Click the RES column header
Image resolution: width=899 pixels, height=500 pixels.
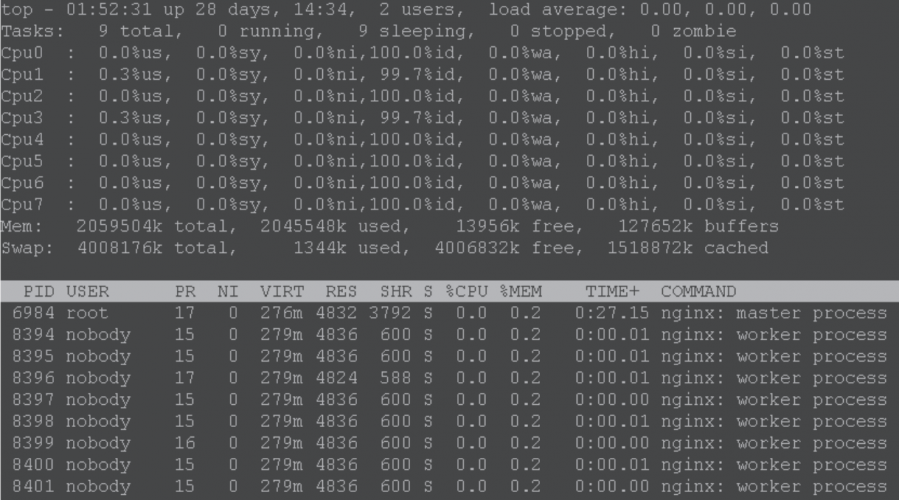pyautogui.click(x=341, y=292)
